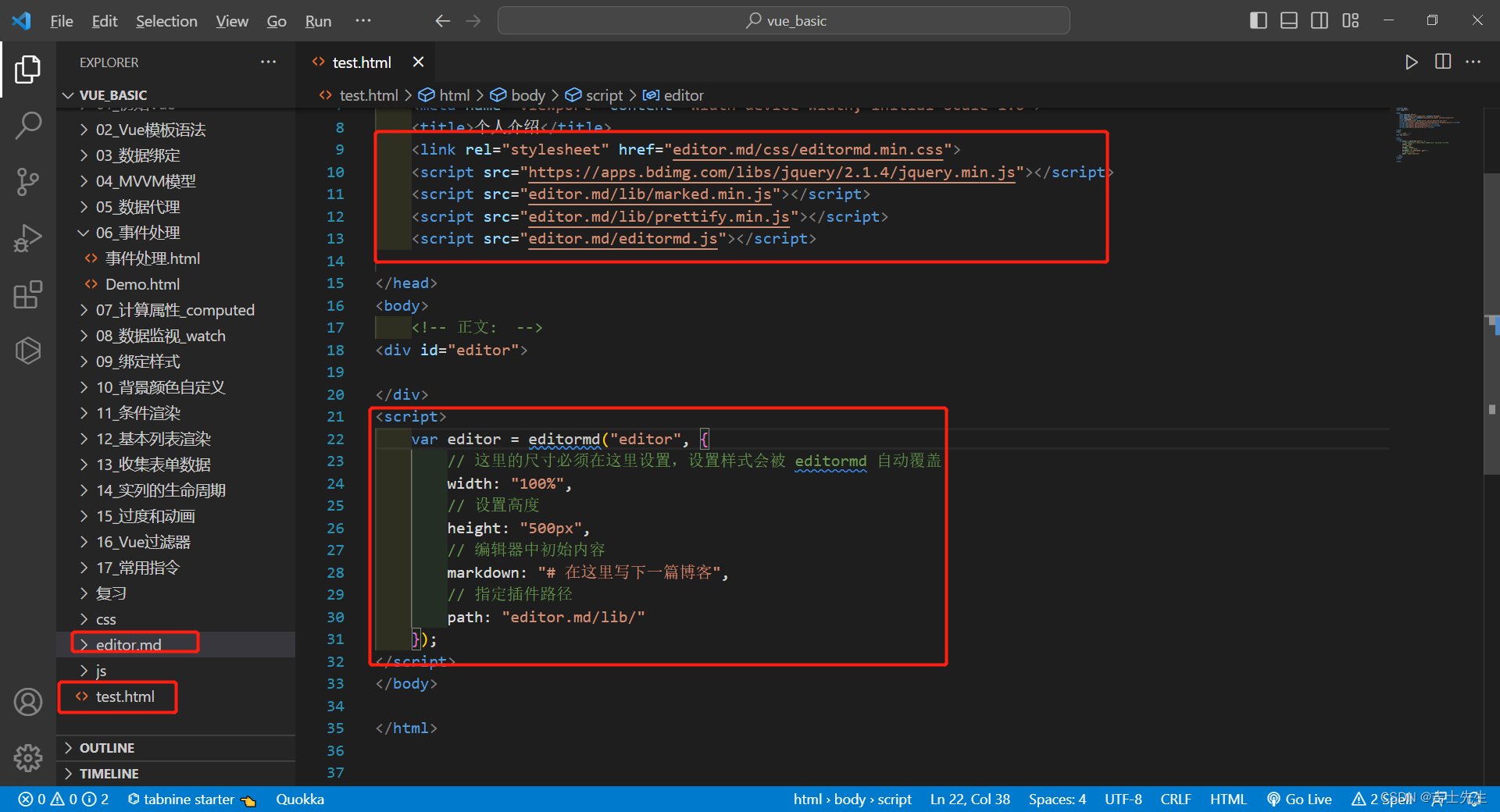Collapse the 06_事件处理 folder
This screenshot has width=1500, height=812.
point(176,233)
